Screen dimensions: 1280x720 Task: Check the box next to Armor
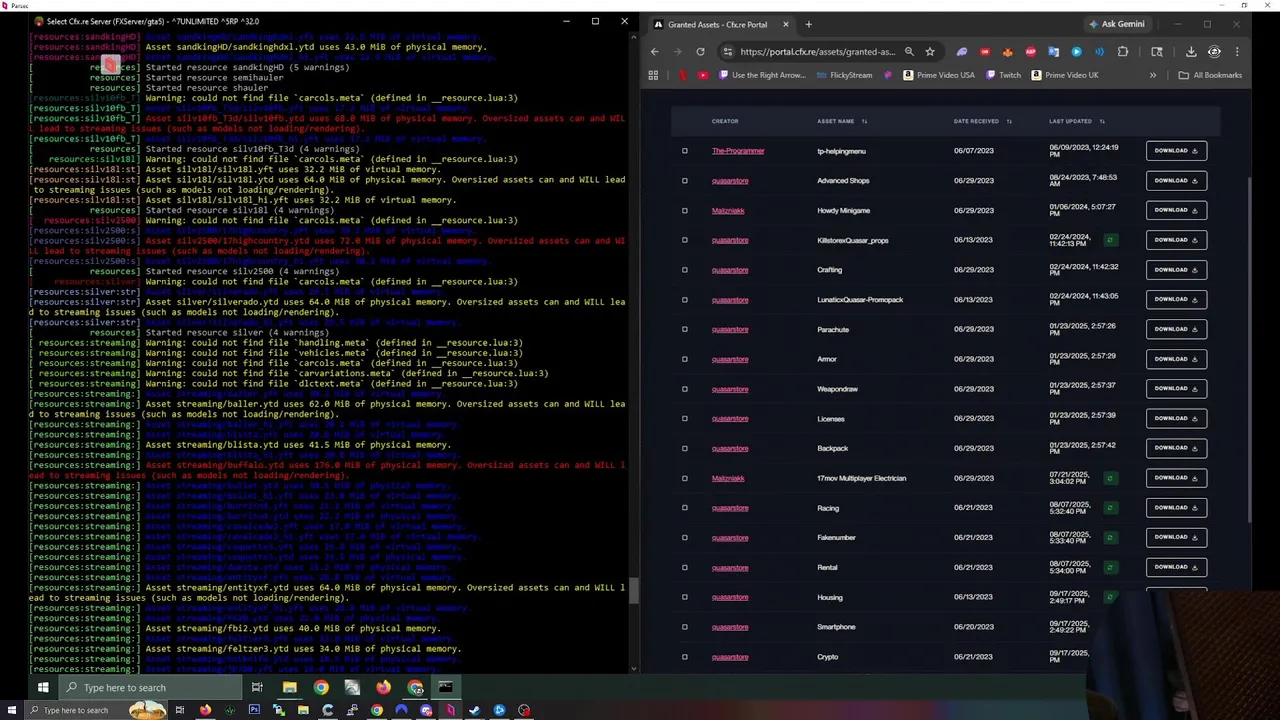pyautogui.click(x=685, y=359)
